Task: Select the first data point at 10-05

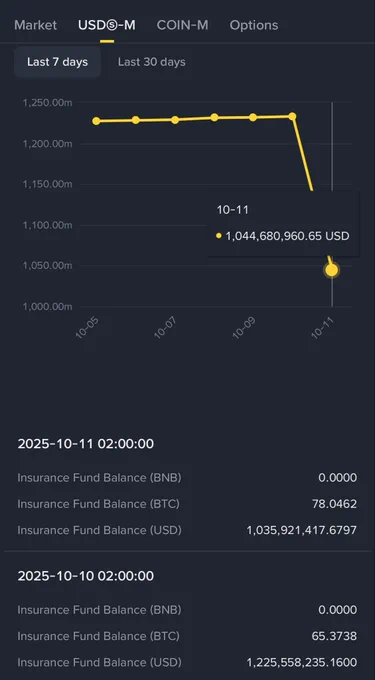Action: 96,121
